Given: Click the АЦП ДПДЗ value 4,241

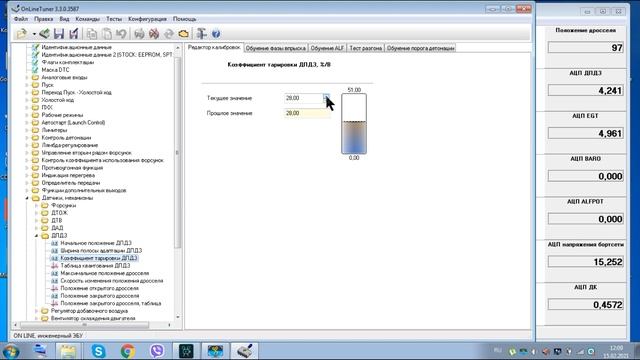Looking at the screenshot, I should point(585,91).
